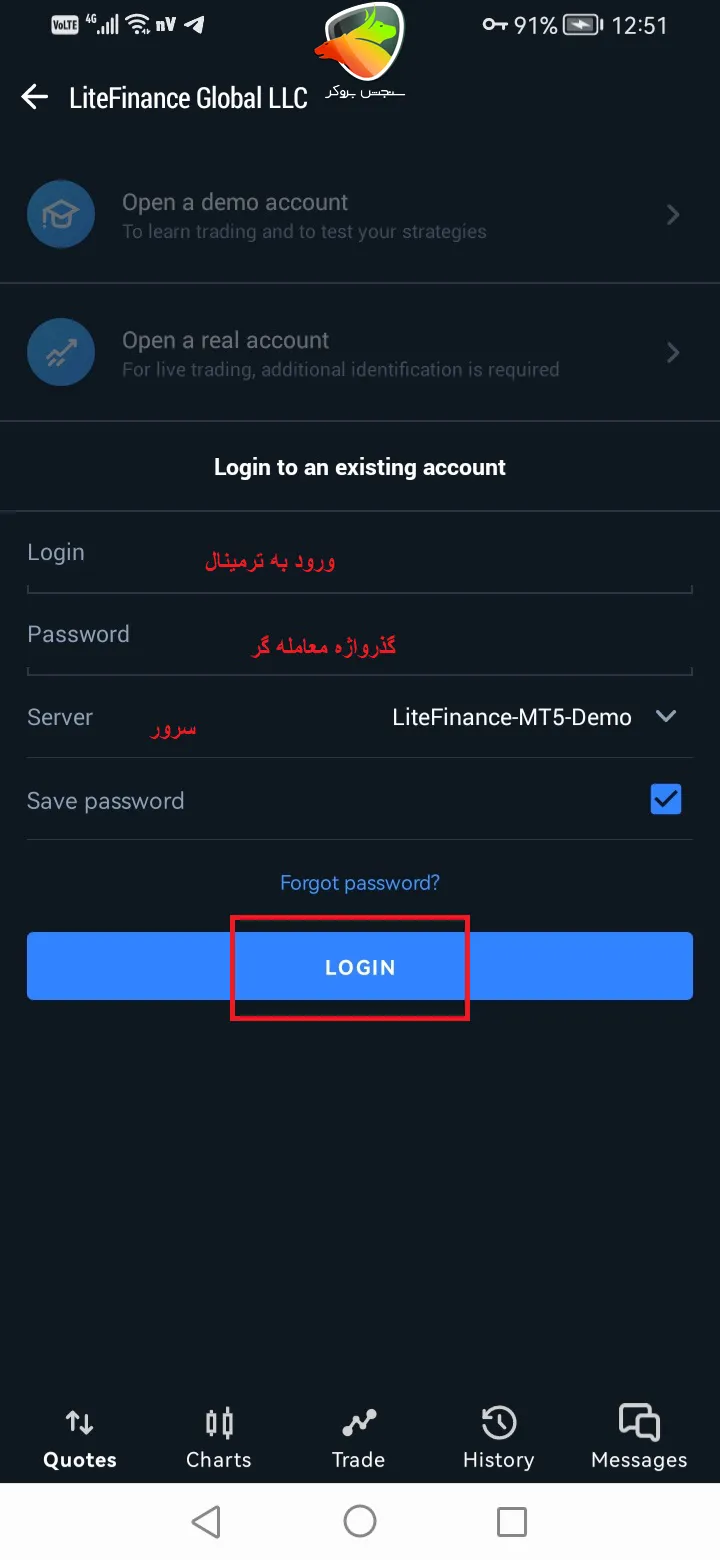This screenshot has width=720, height=1560.
Task: Open the Forgot password link
Action: click(359, 883)
